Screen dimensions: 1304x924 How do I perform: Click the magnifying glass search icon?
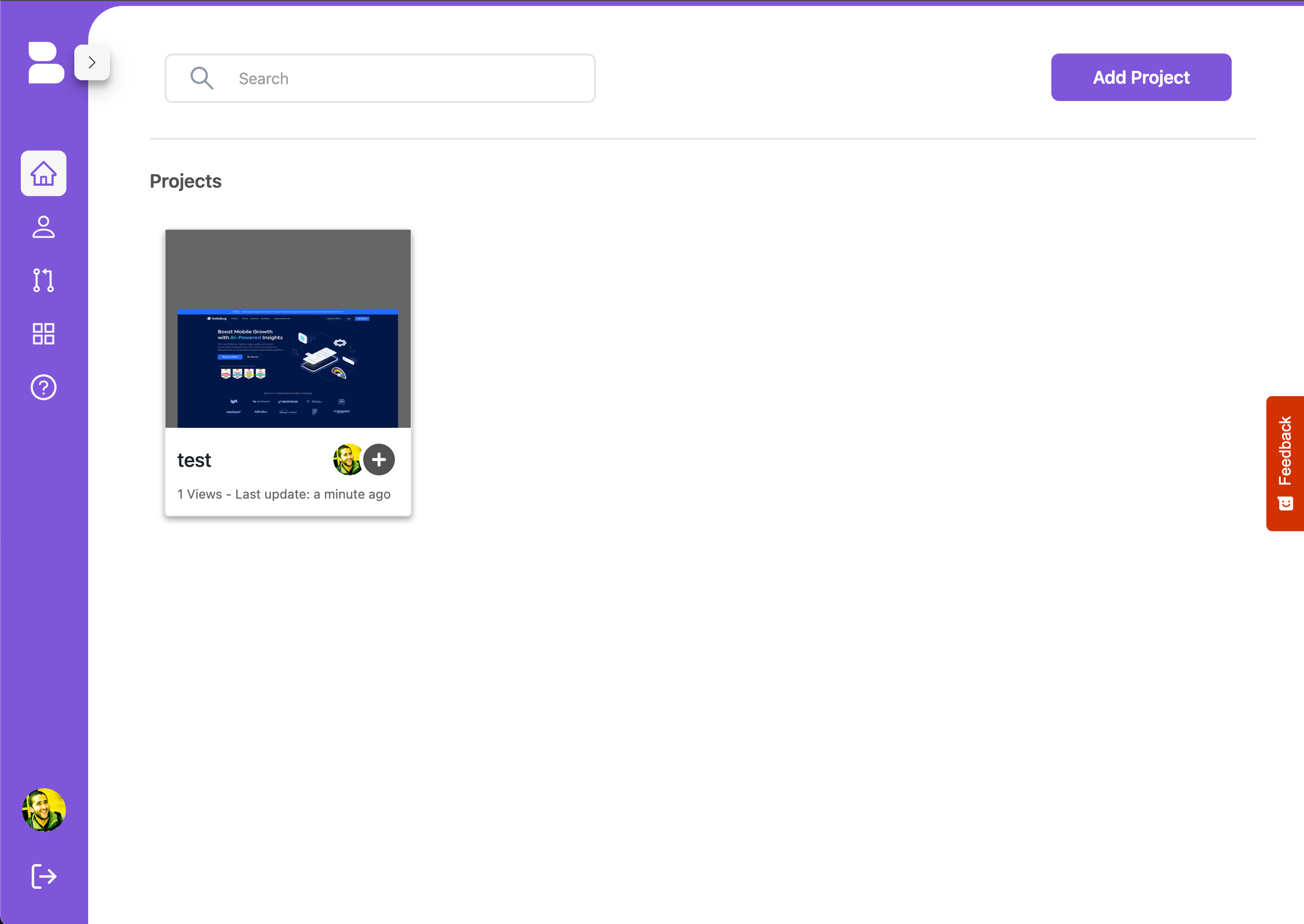coord(202,79)
